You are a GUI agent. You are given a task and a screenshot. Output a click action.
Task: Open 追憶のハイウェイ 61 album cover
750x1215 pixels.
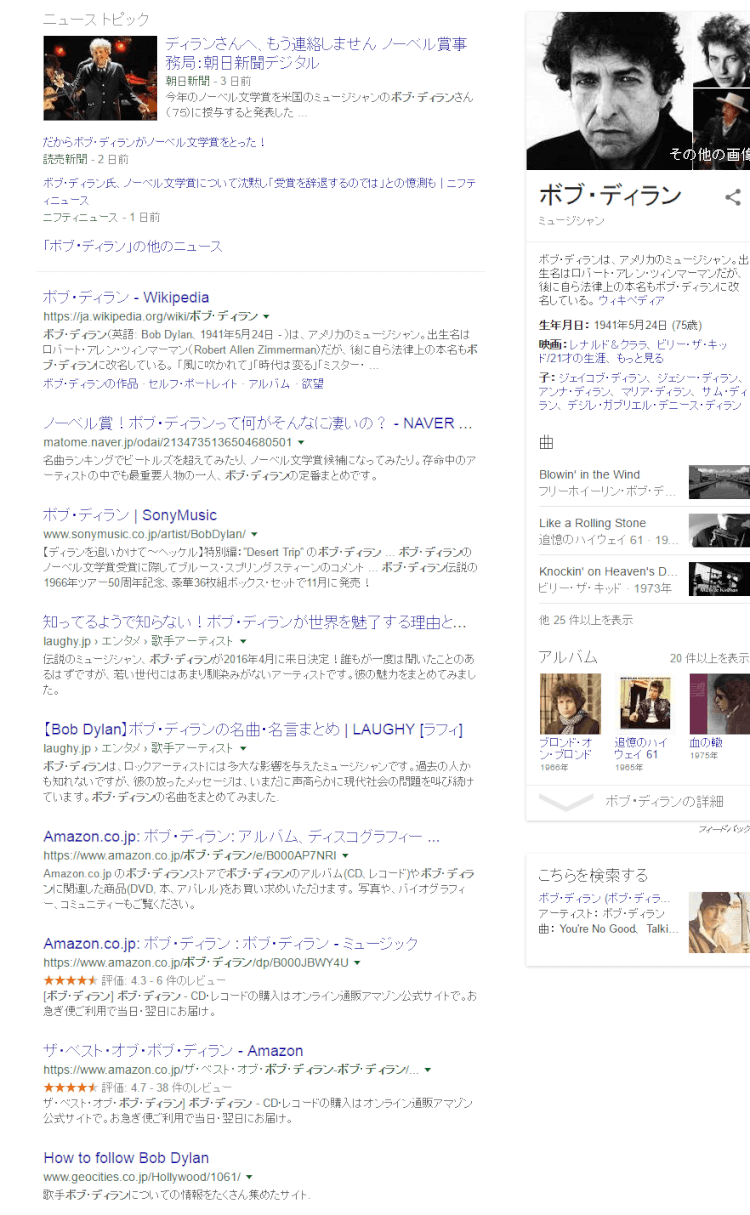point(645,704)
